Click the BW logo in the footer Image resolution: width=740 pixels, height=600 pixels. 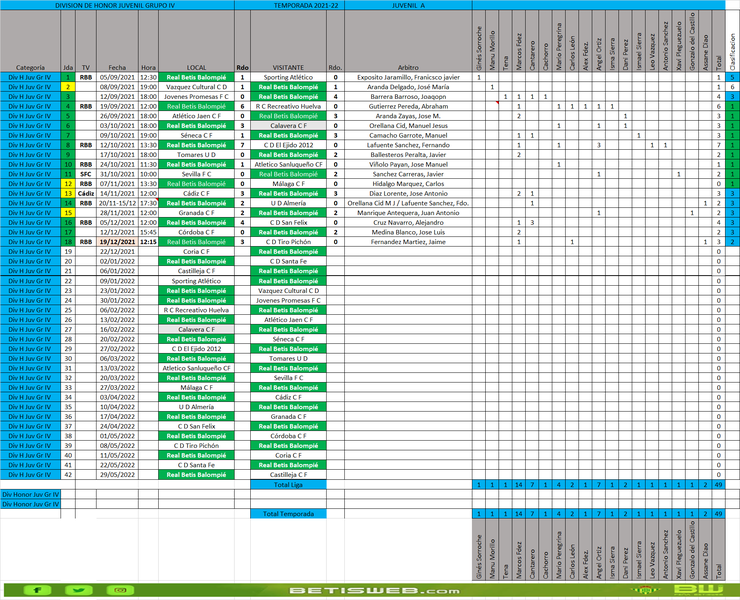tap(698, 590)
